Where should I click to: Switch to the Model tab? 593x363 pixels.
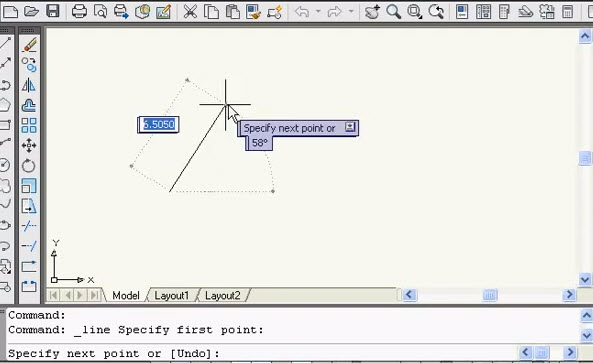(126, 295)
